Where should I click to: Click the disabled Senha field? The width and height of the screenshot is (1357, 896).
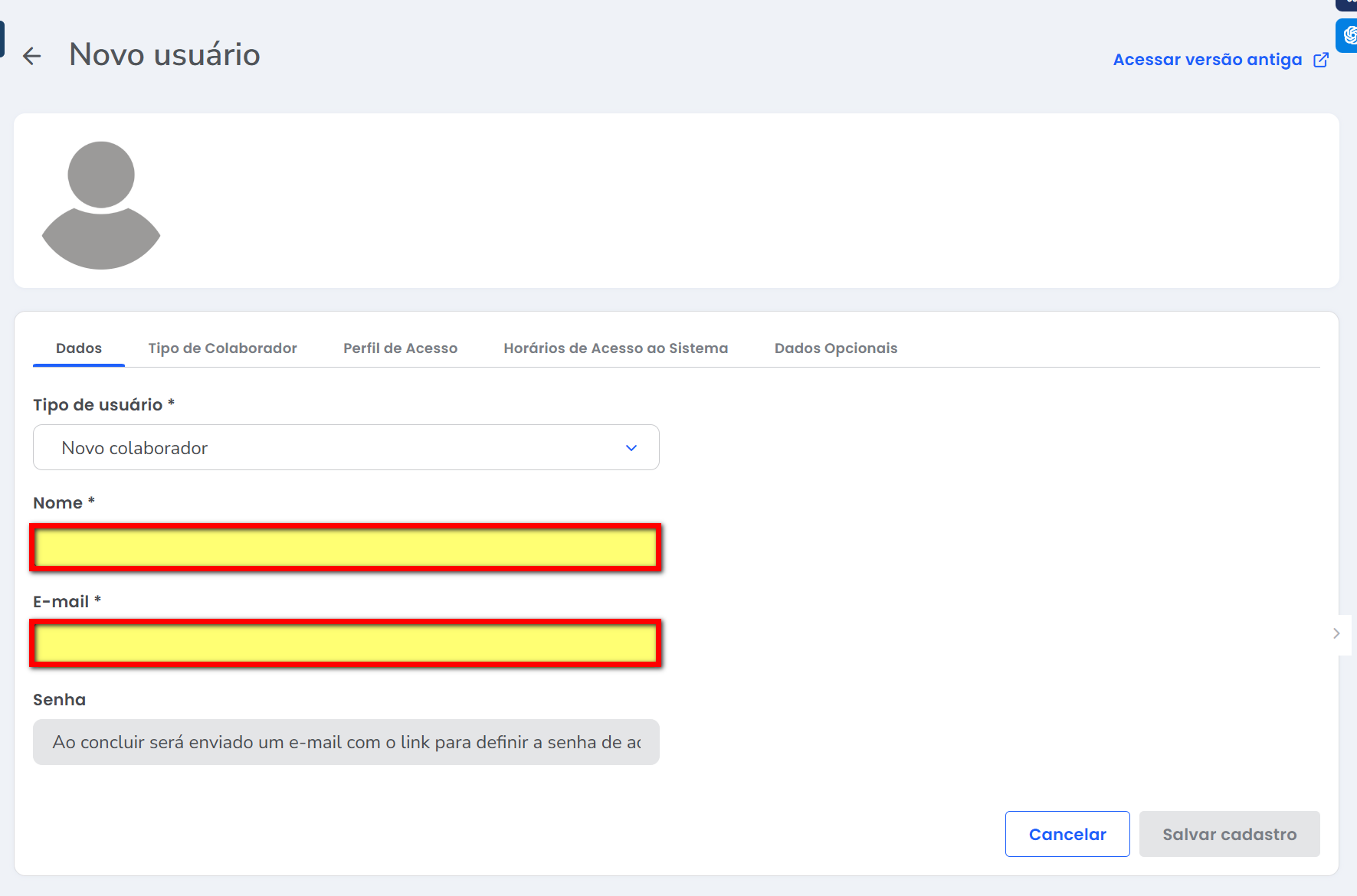pos(346,742)
